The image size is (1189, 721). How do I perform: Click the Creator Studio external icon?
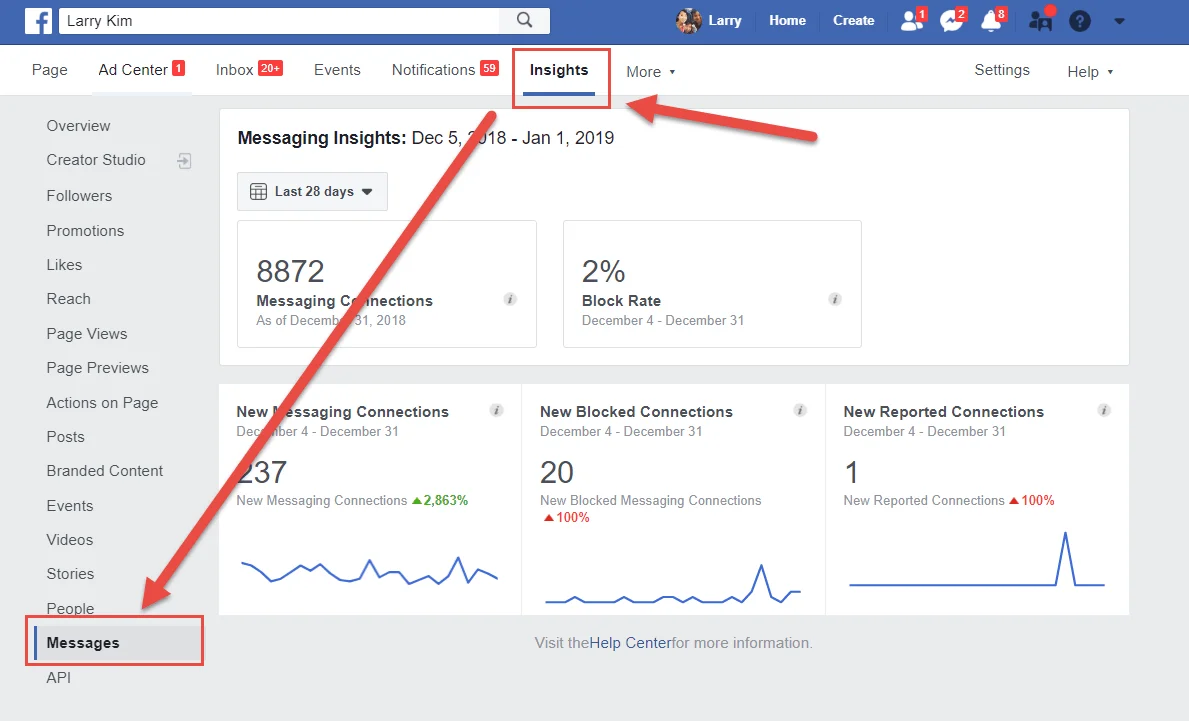point(184,161)
